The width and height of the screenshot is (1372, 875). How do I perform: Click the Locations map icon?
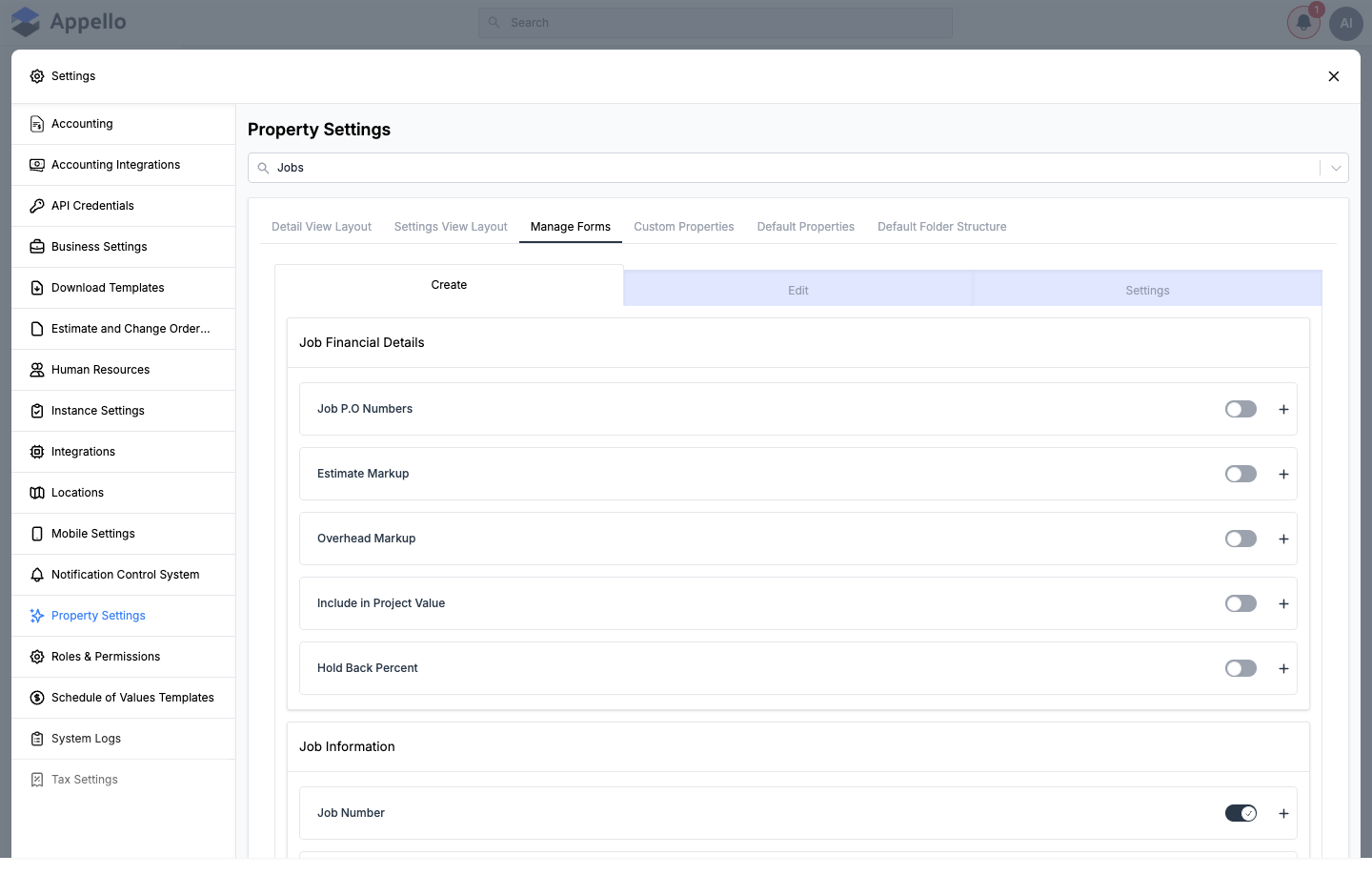37,493
